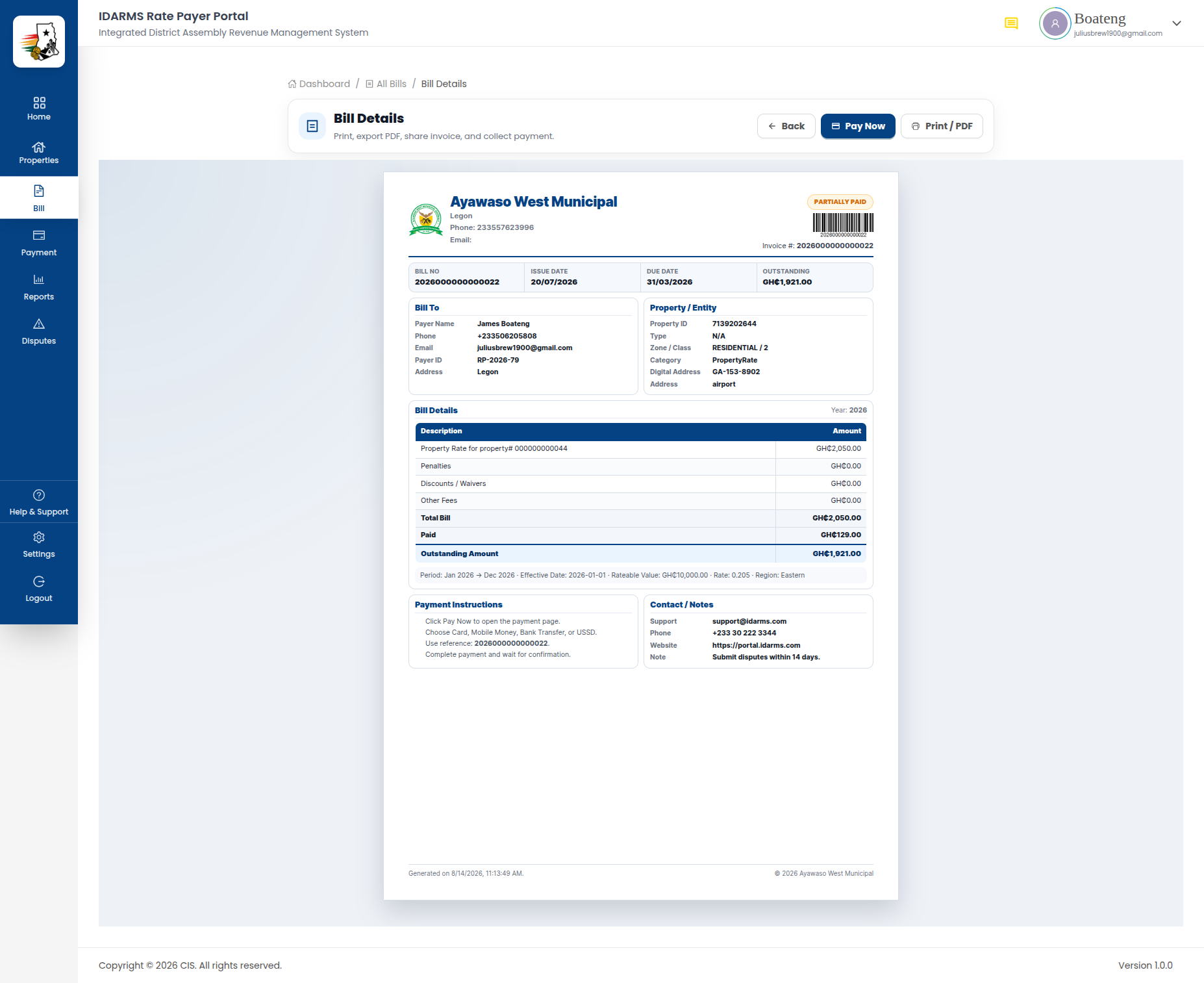Click payer phone +233506205808
1204x983 pixels.
[507, 336]
